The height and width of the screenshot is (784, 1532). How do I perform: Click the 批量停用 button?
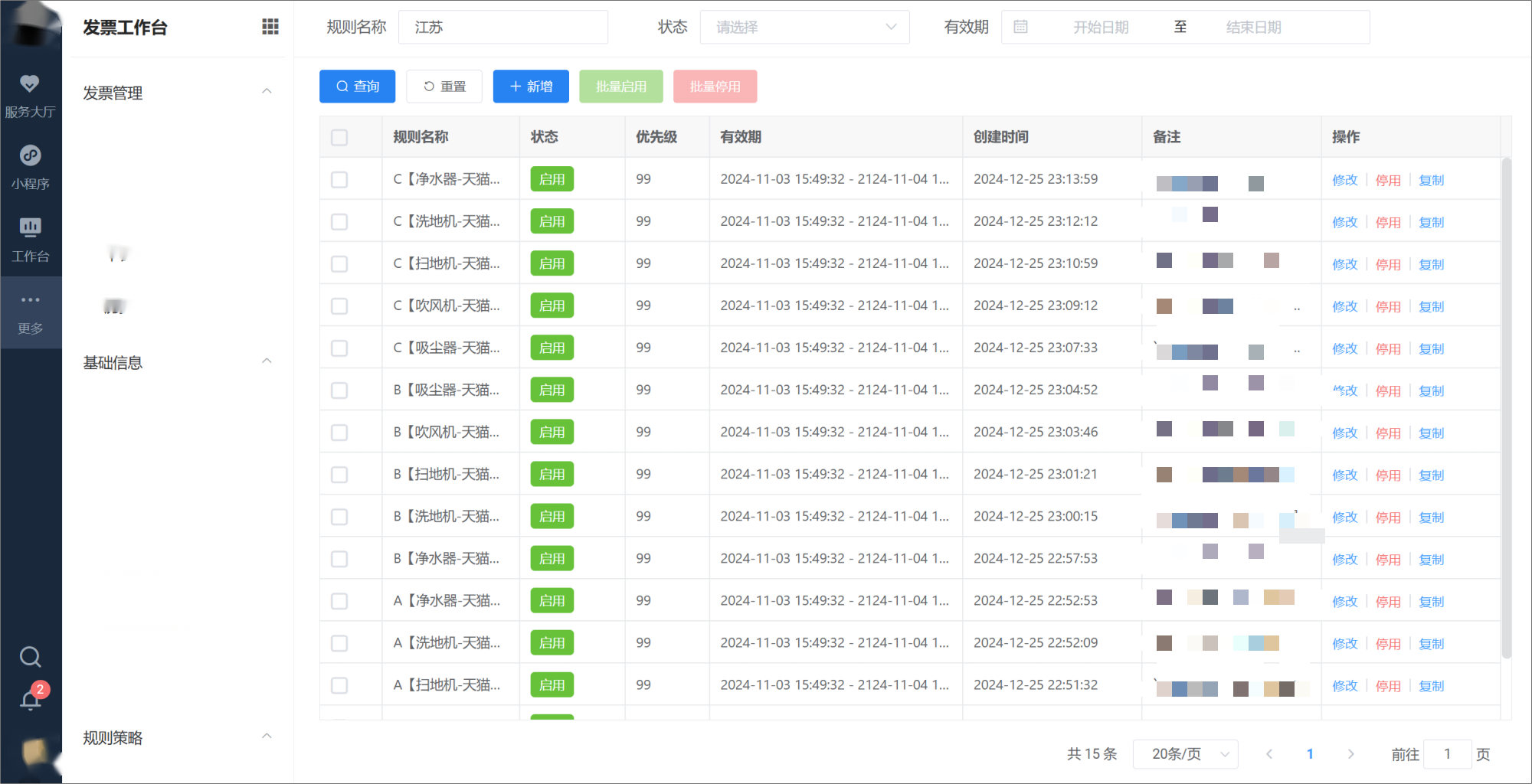715,87
